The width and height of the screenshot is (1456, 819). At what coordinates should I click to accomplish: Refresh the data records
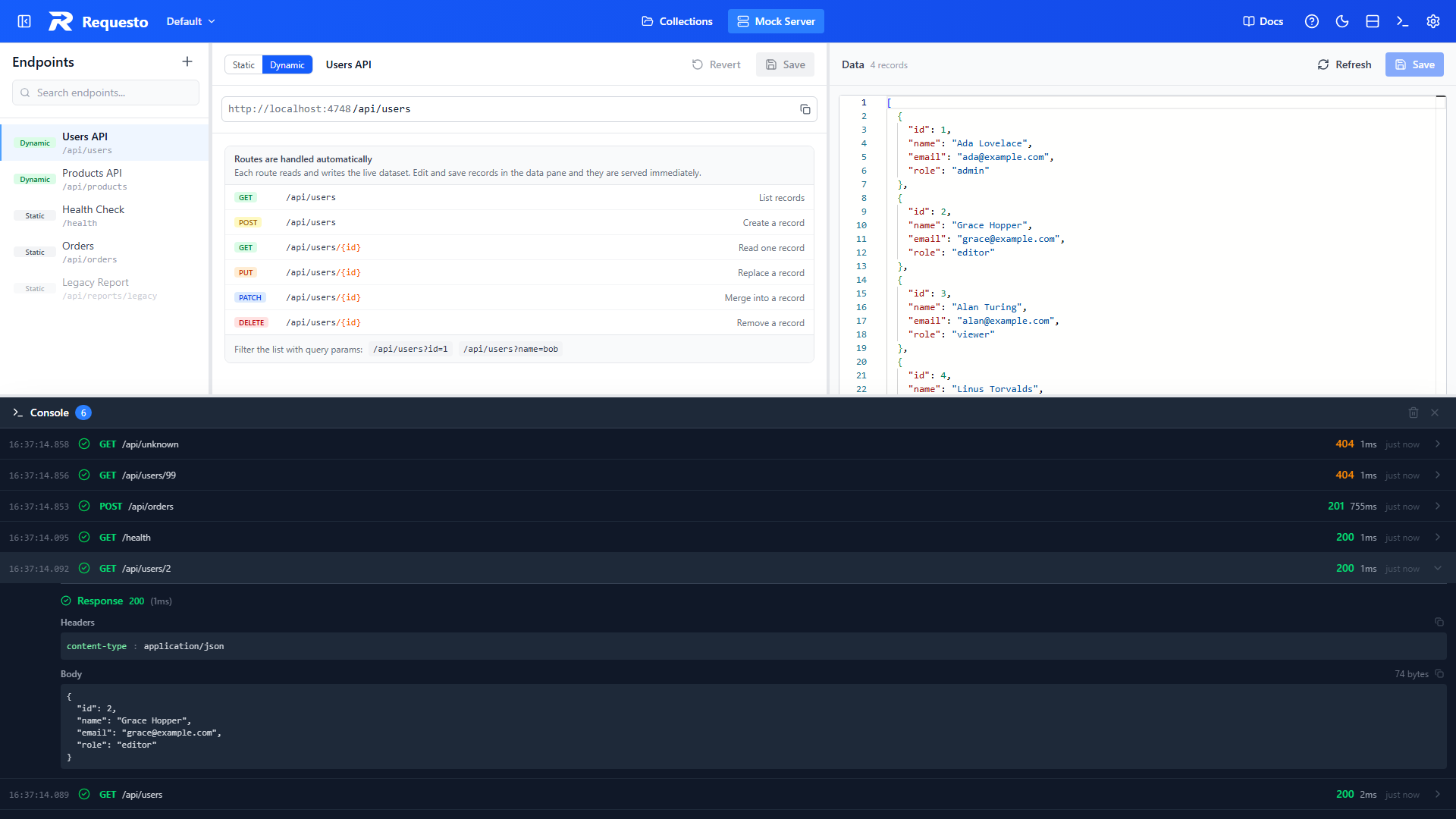(1344, 64)
